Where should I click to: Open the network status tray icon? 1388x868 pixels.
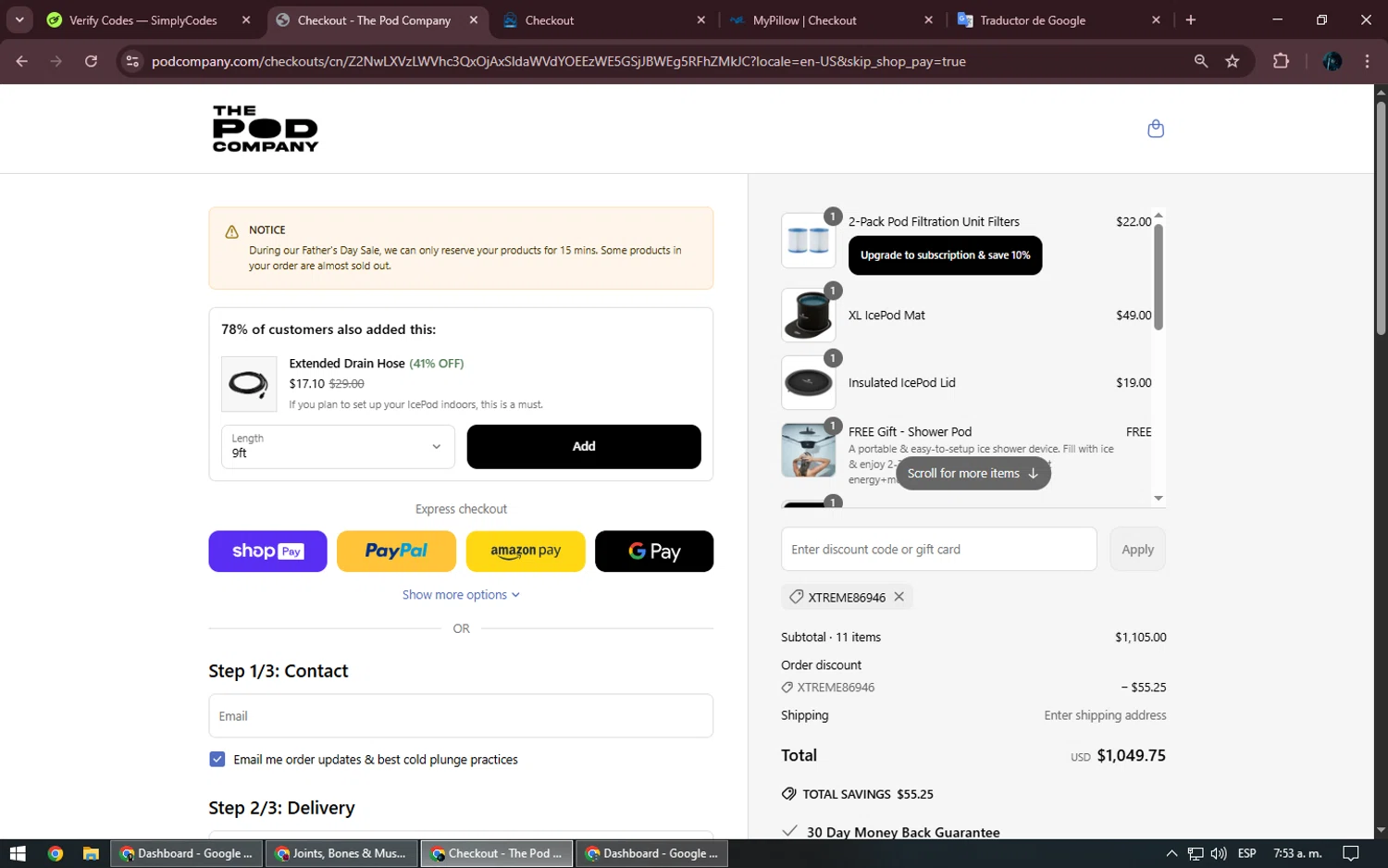pyautogui.click(x=1196, y=853)
